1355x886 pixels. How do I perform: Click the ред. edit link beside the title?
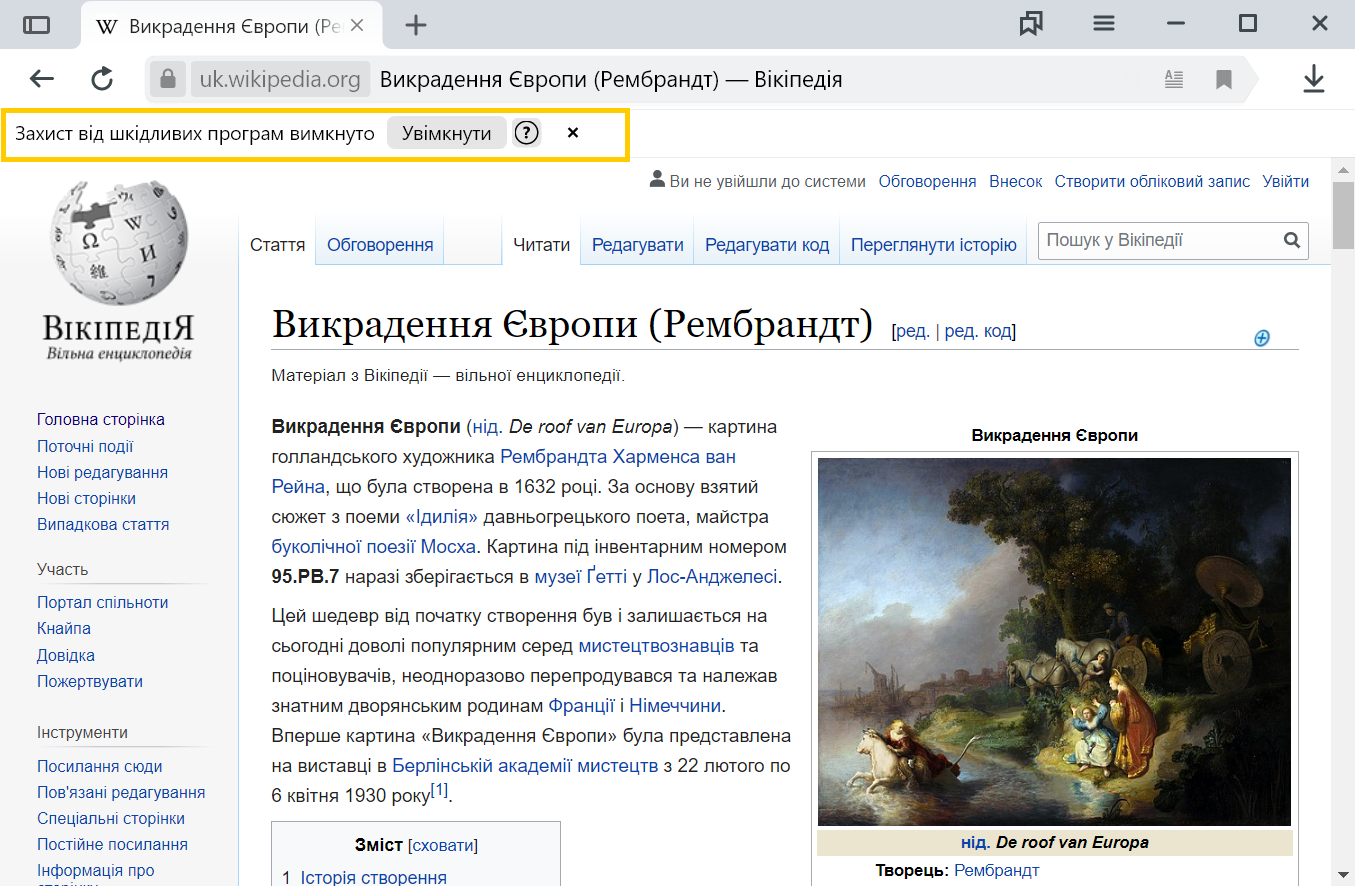[913, 331]
